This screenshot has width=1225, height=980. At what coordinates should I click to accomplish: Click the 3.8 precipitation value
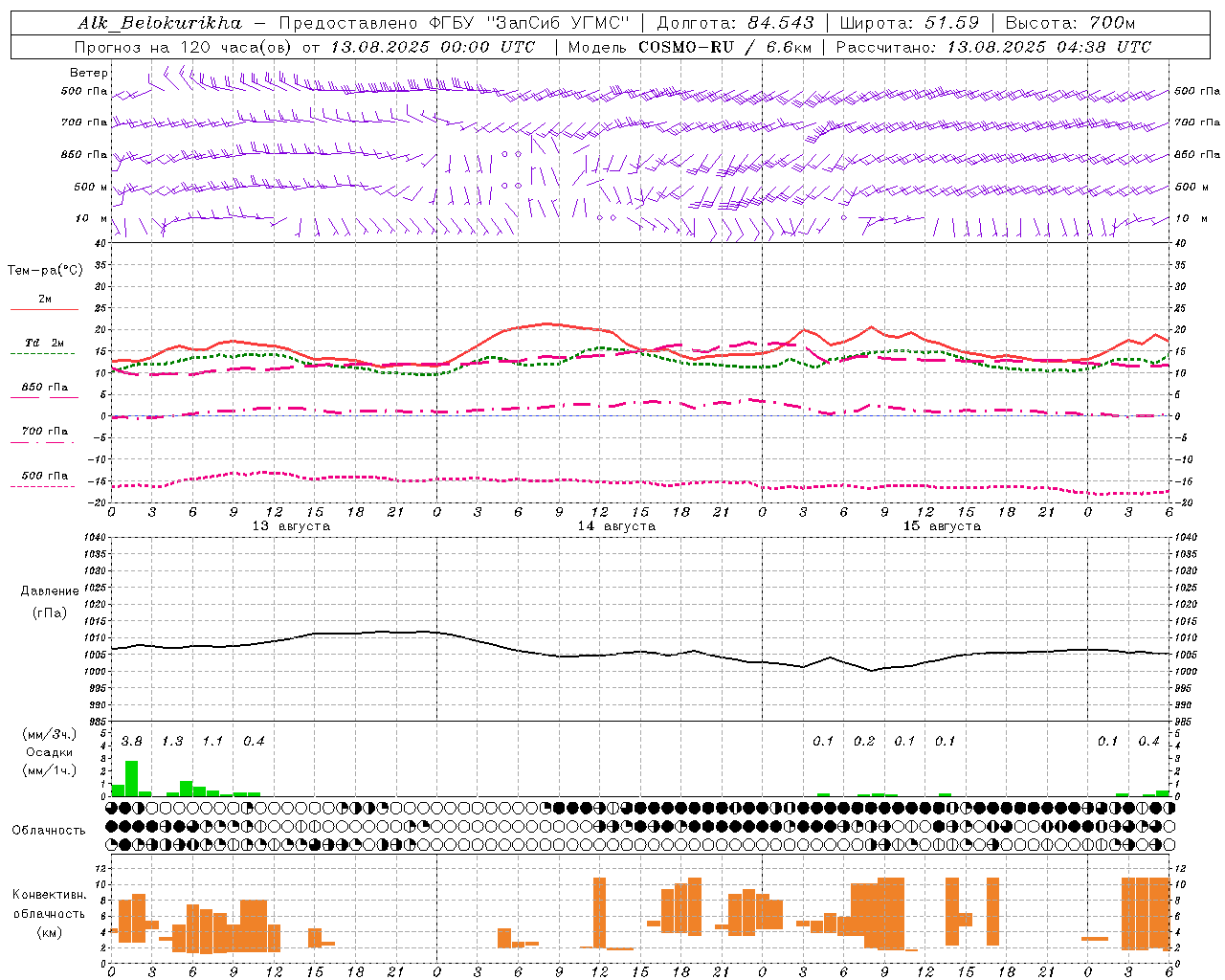click(131, 742)
